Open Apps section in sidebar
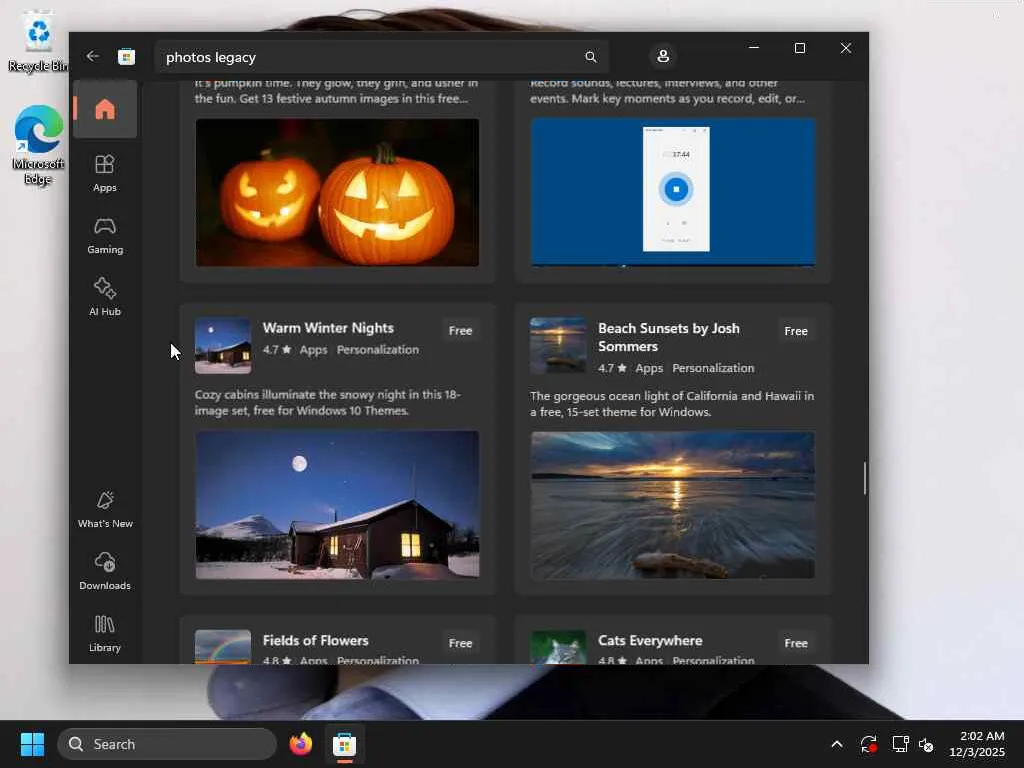The width and height of the screenshot is (1024, 768). [105, 173]
